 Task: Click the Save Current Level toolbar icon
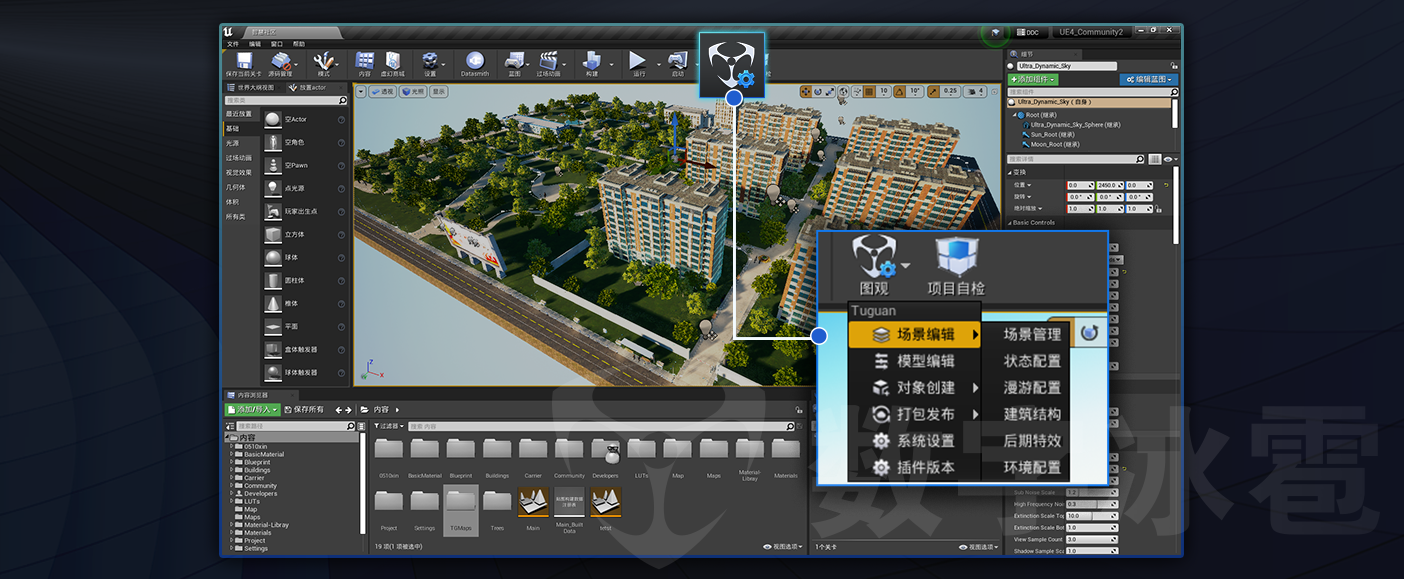pyautogui.click(x=243, y=62)
